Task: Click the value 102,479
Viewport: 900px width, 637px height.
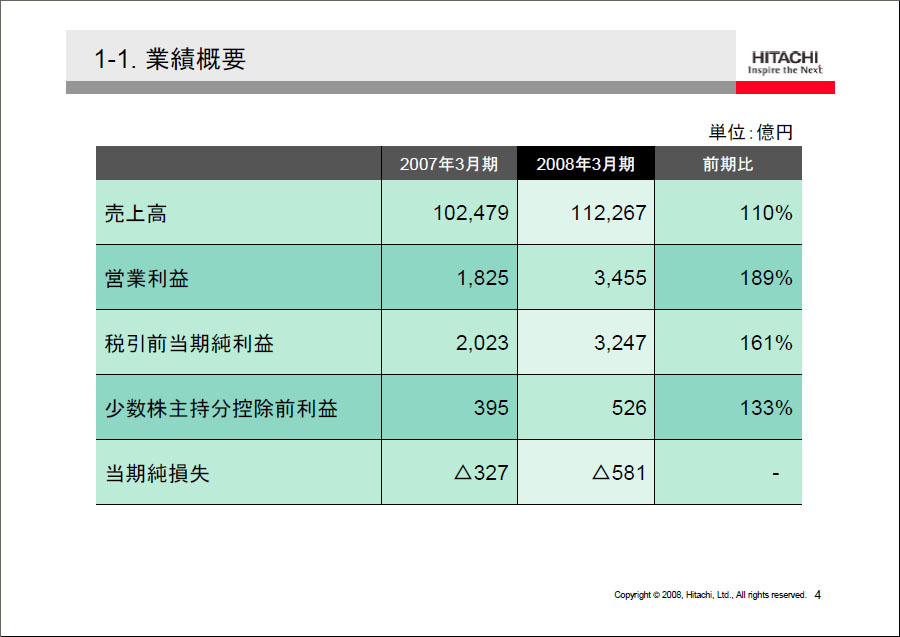Action: coord(471,213)
